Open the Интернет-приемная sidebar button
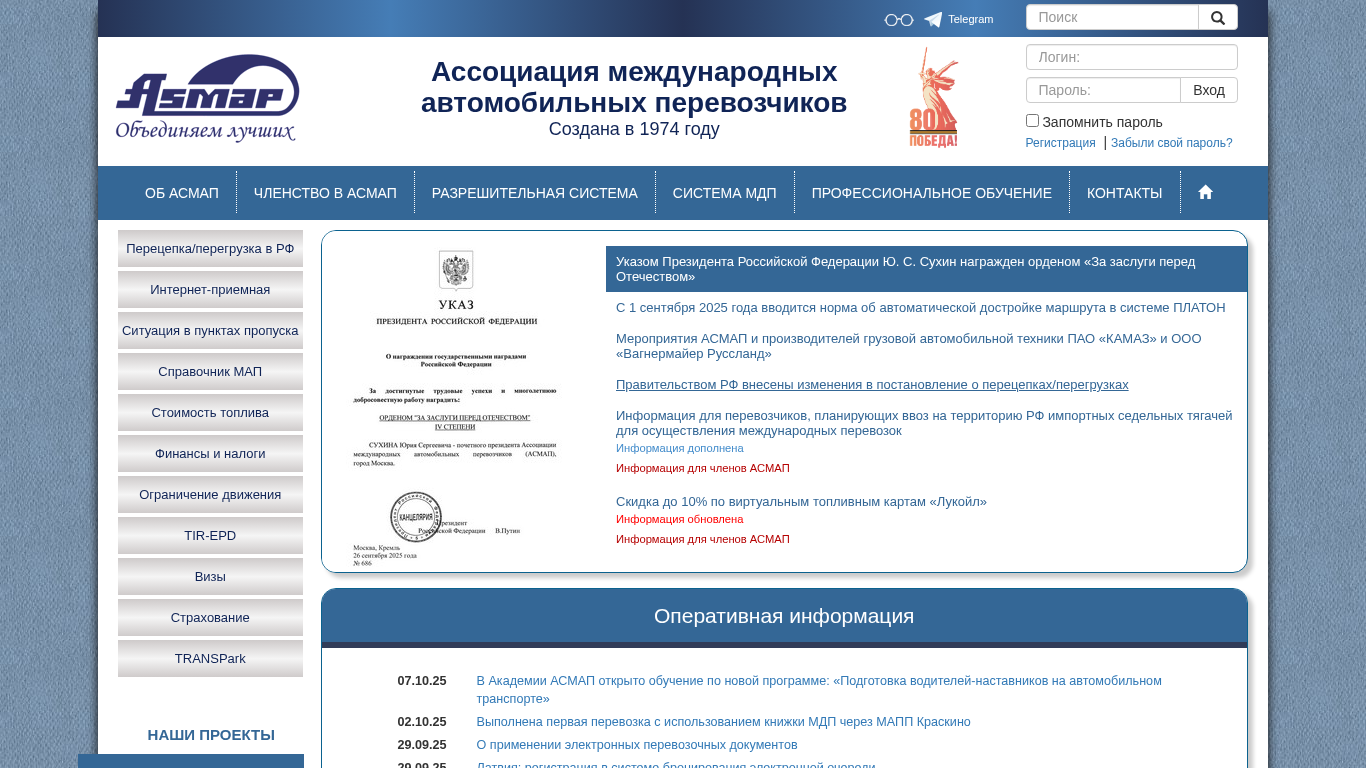The width and height of the screenshot is (1366, 768). (210, 289)
